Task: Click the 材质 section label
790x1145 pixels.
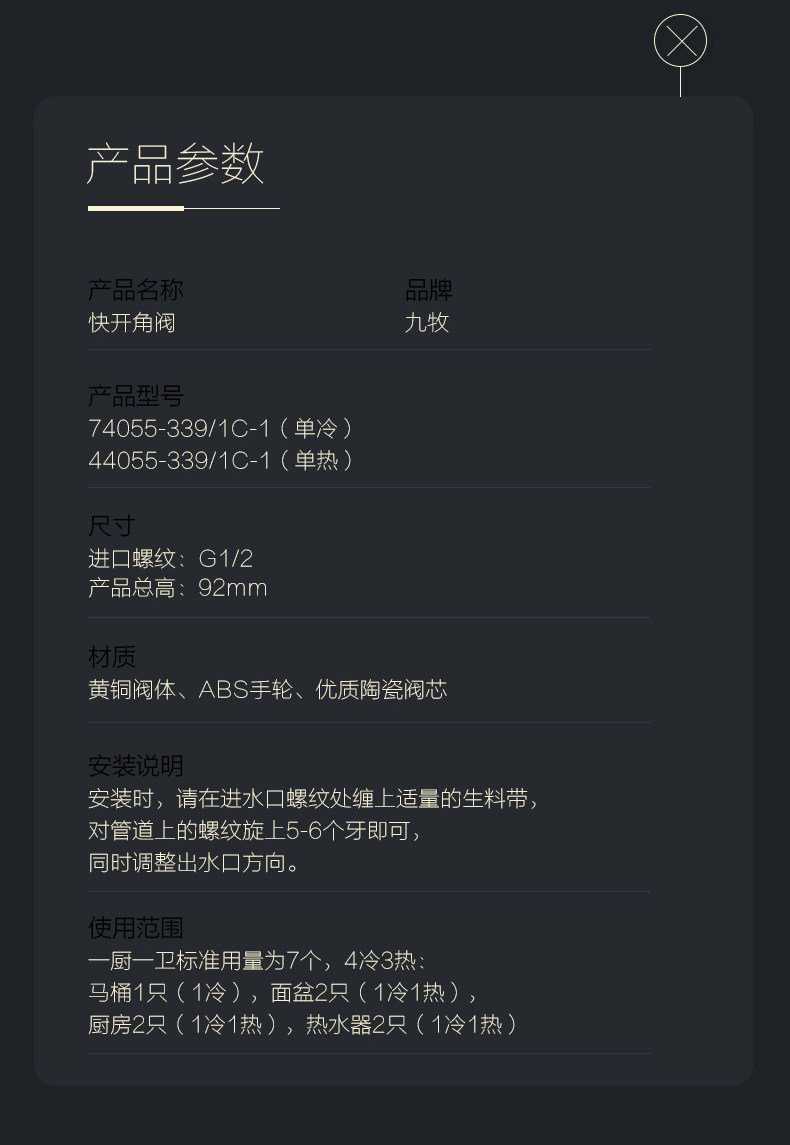Action: (112, 657)
